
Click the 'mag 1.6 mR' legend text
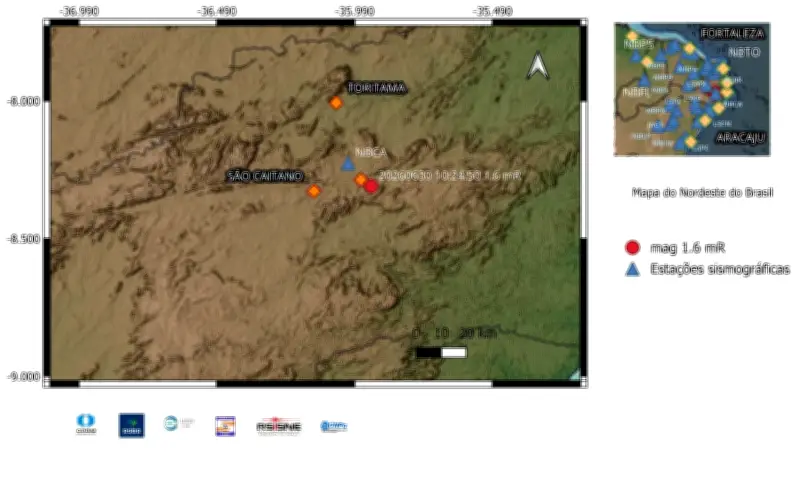tap(687, 248)
